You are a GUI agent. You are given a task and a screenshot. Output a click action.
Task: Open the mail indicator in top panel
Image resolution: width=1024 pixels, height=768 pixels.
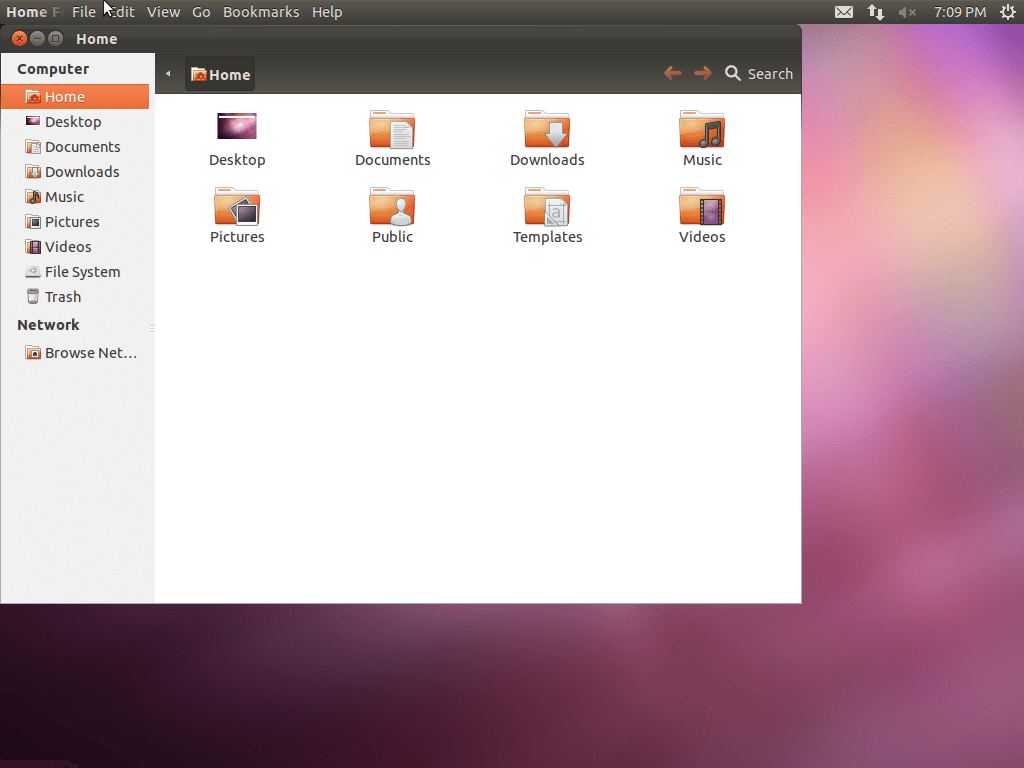coord(844,12)
